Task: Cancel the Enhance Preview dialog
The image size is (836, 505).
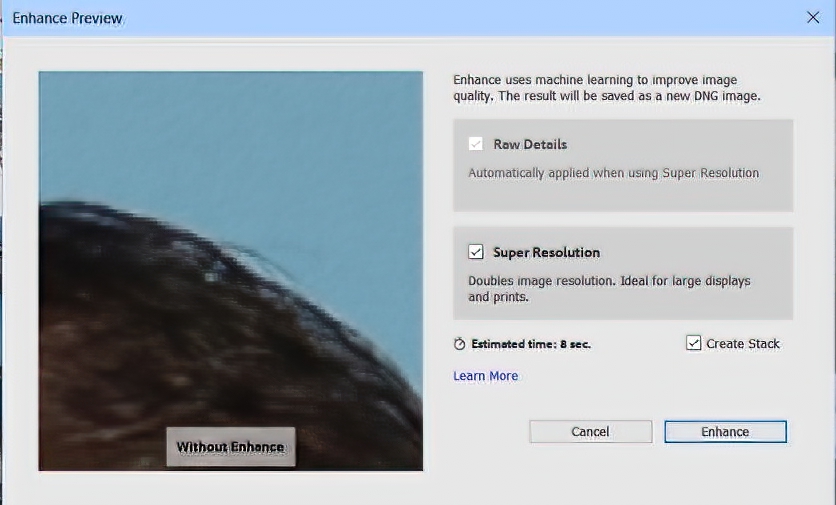Action: 591,431
